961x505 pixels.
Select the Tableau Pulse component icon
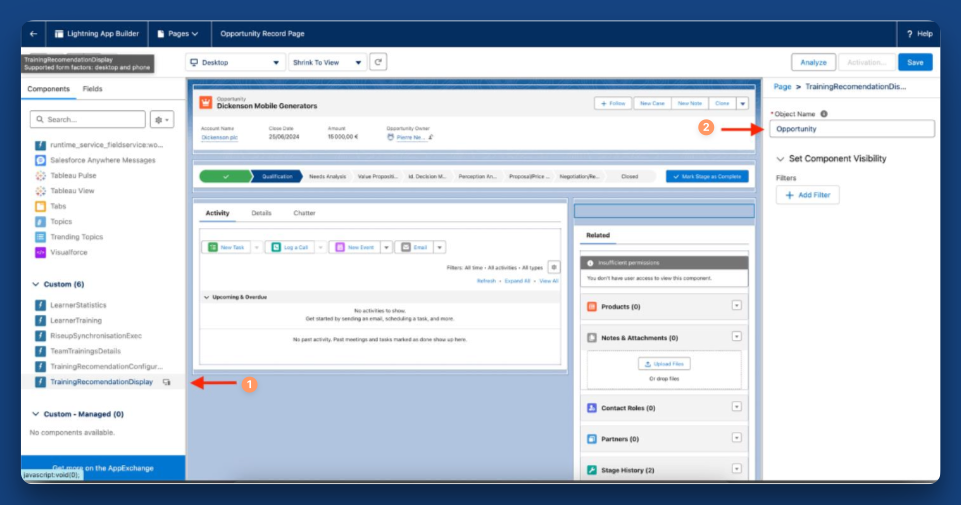coord(40,175)
